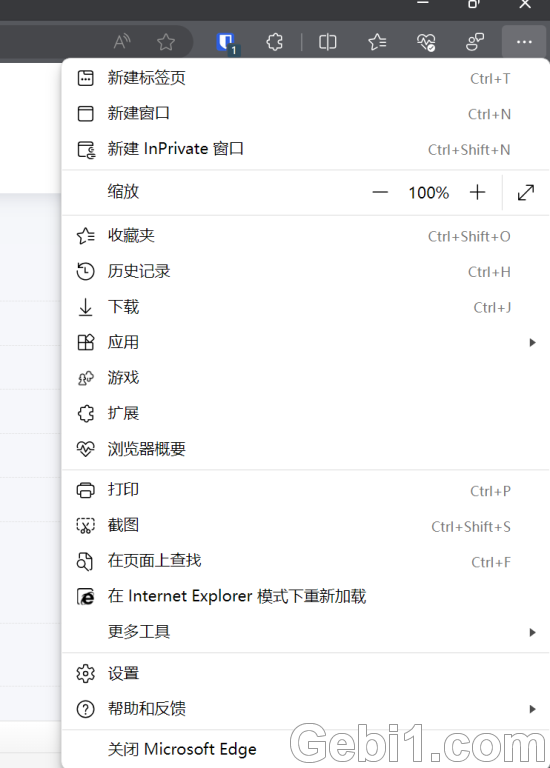Image resolution: width=550 pixels, height=768 pixels.
Task: Add this page to favorites star
Action: coord(166,42)
